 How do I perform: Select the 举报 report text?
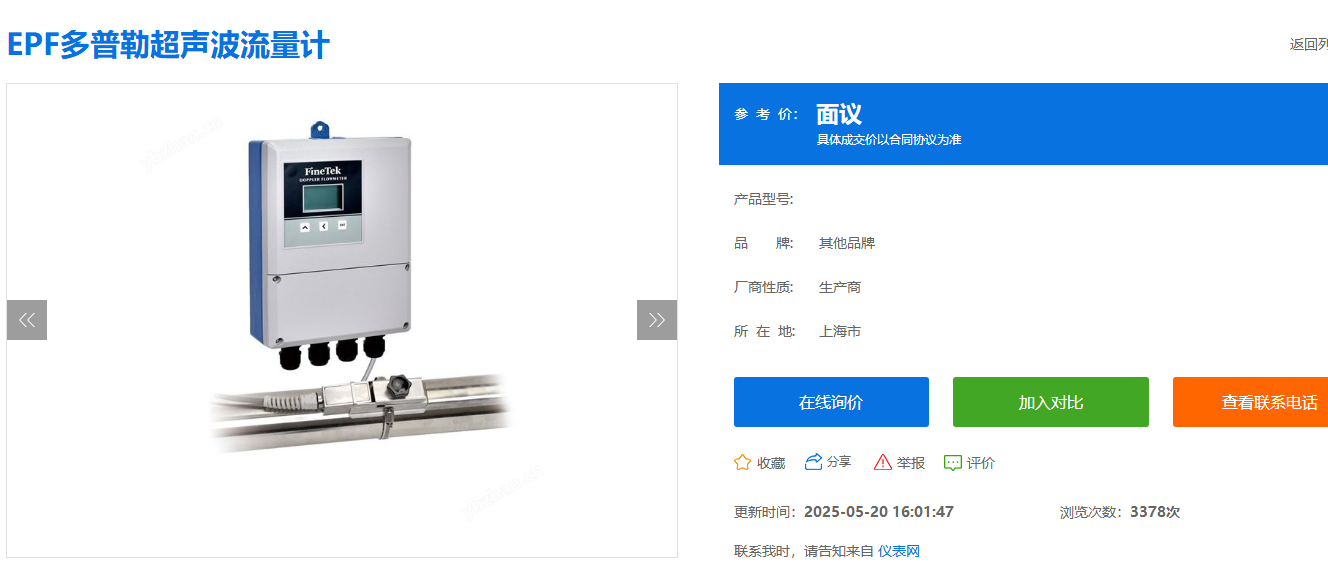tap(911, 463)
